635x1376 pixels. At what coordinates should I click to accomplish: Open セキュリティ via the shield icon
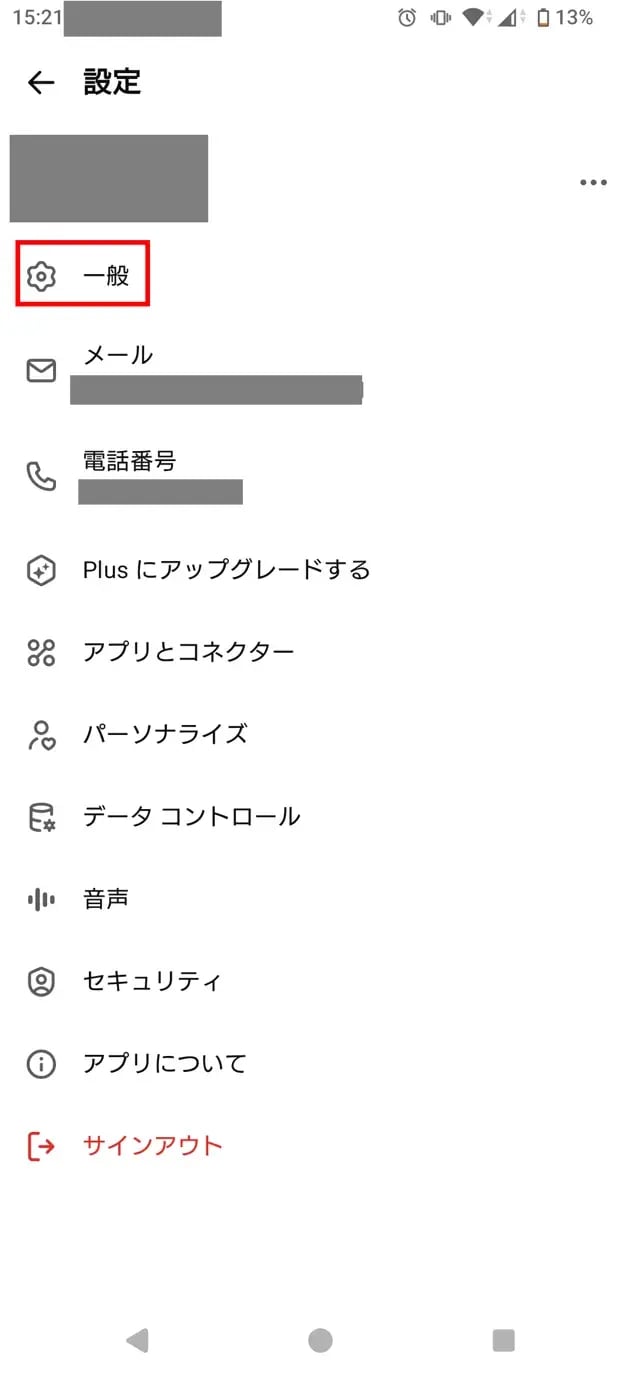point(40,981)
